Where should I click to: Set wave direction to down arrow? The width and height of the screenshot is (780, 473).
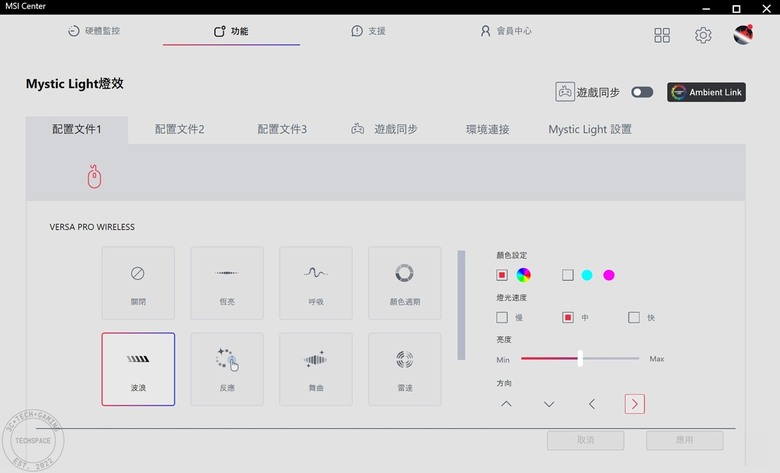(549, 404)
